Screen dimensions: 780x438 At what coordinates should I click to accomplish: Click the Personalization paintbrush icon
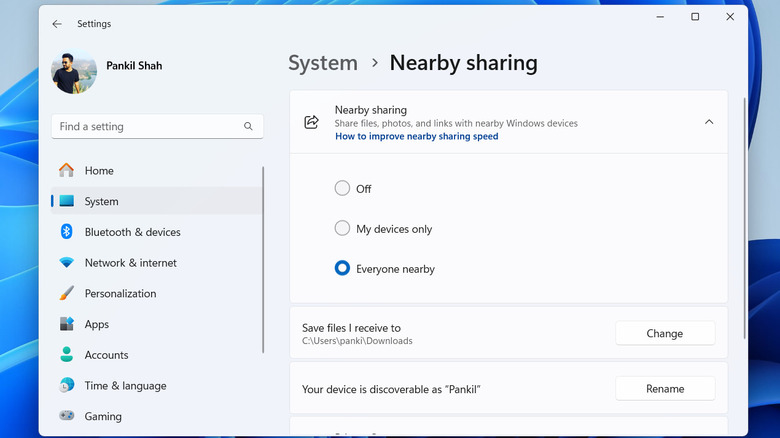click(66, 294)
